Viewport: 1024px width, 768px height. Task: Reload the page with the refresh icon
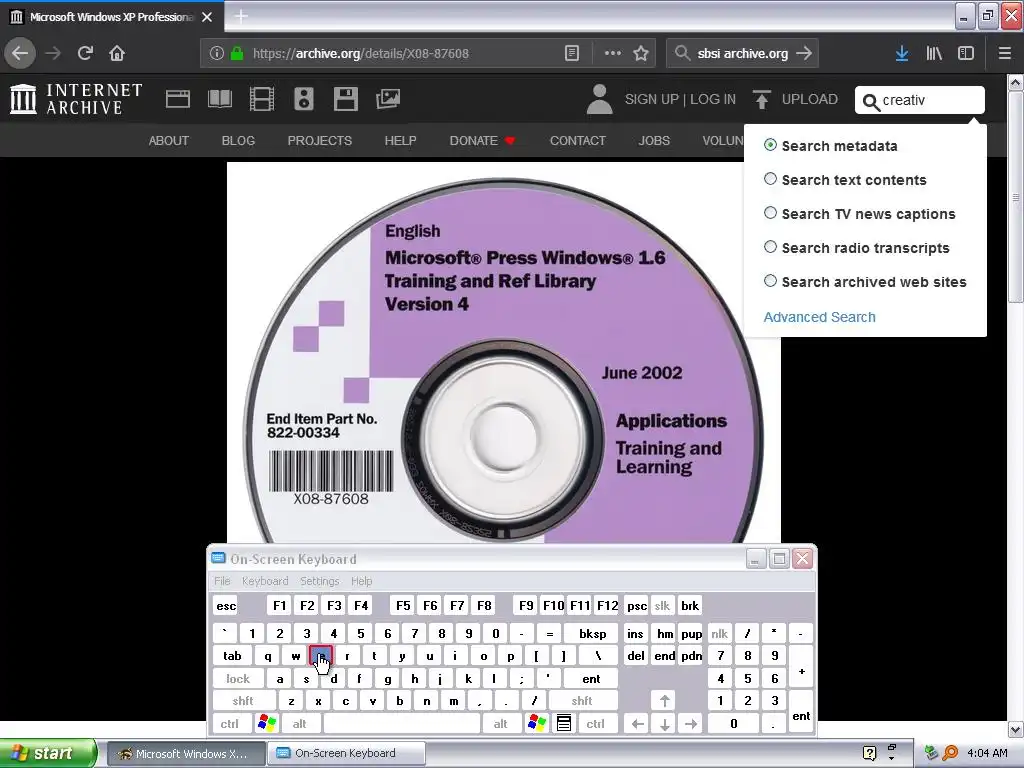[85, 53]
